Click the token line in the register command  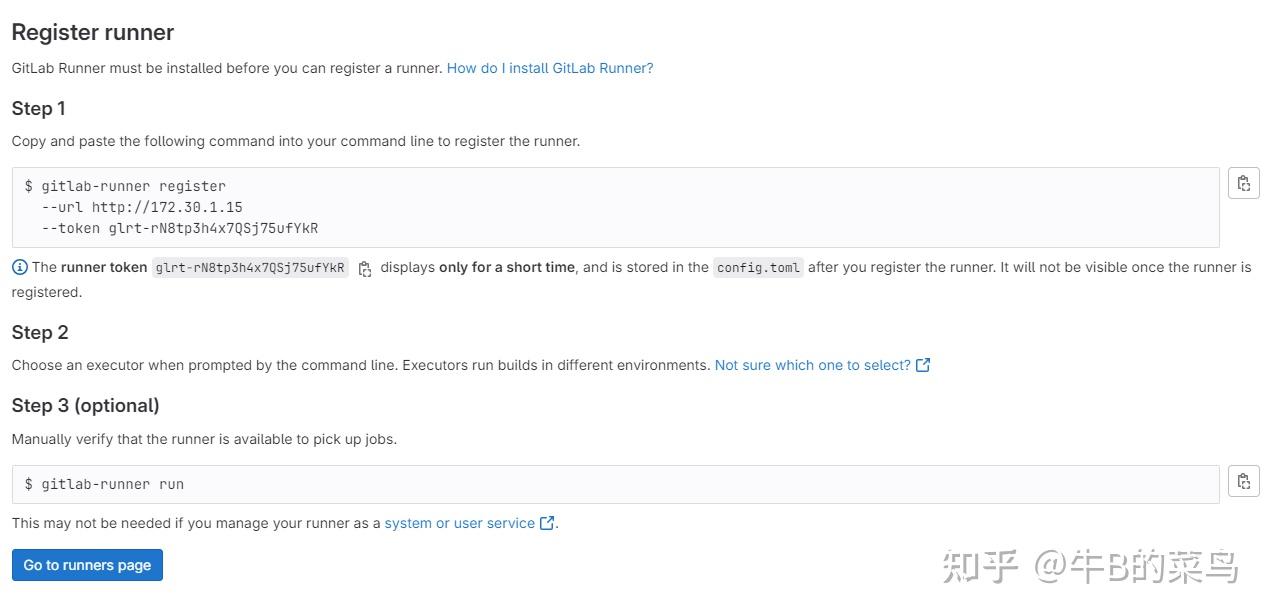pos(180,228)
